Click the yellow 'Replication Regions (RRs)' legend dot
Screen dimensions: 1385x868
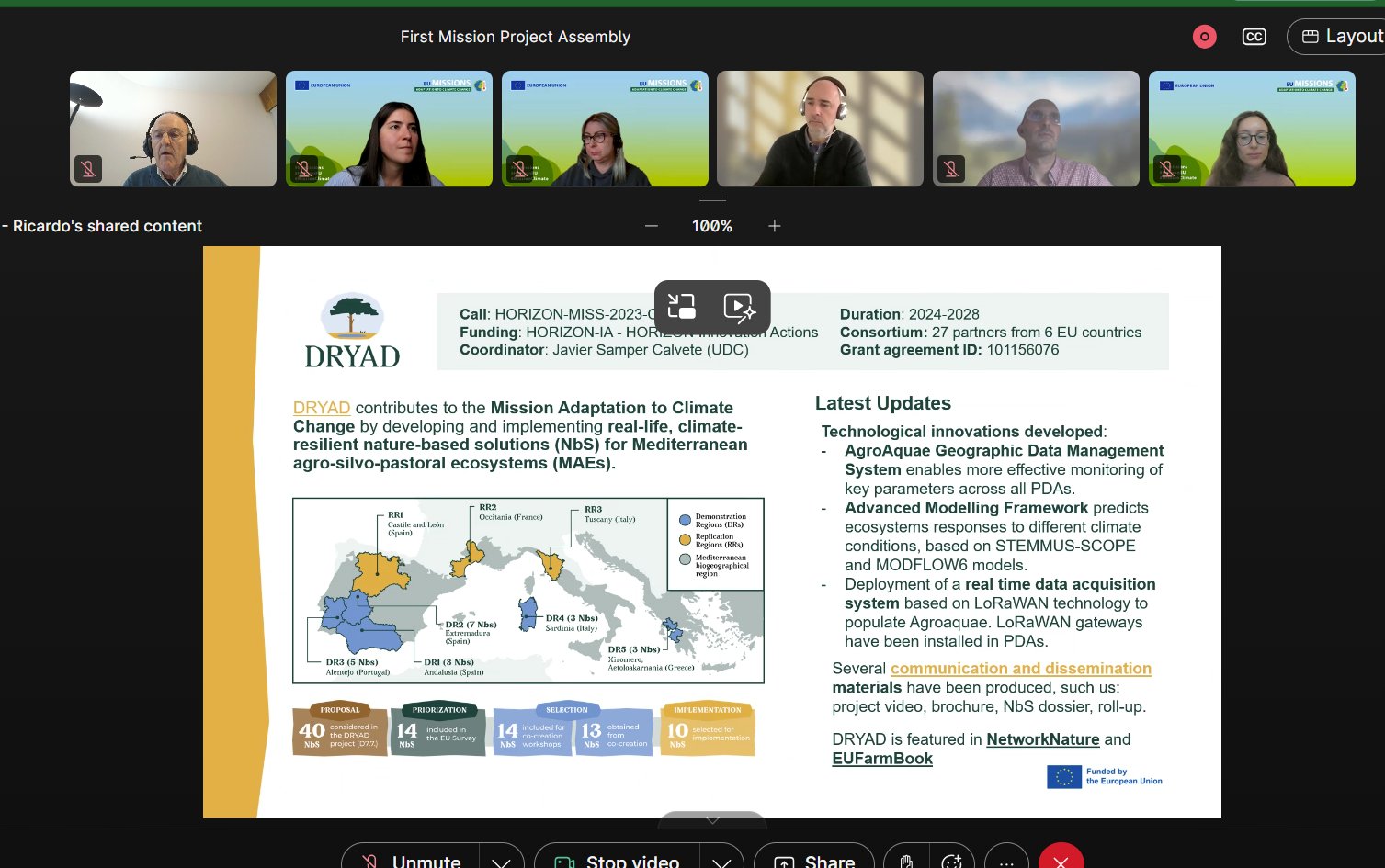coord(685,540)
